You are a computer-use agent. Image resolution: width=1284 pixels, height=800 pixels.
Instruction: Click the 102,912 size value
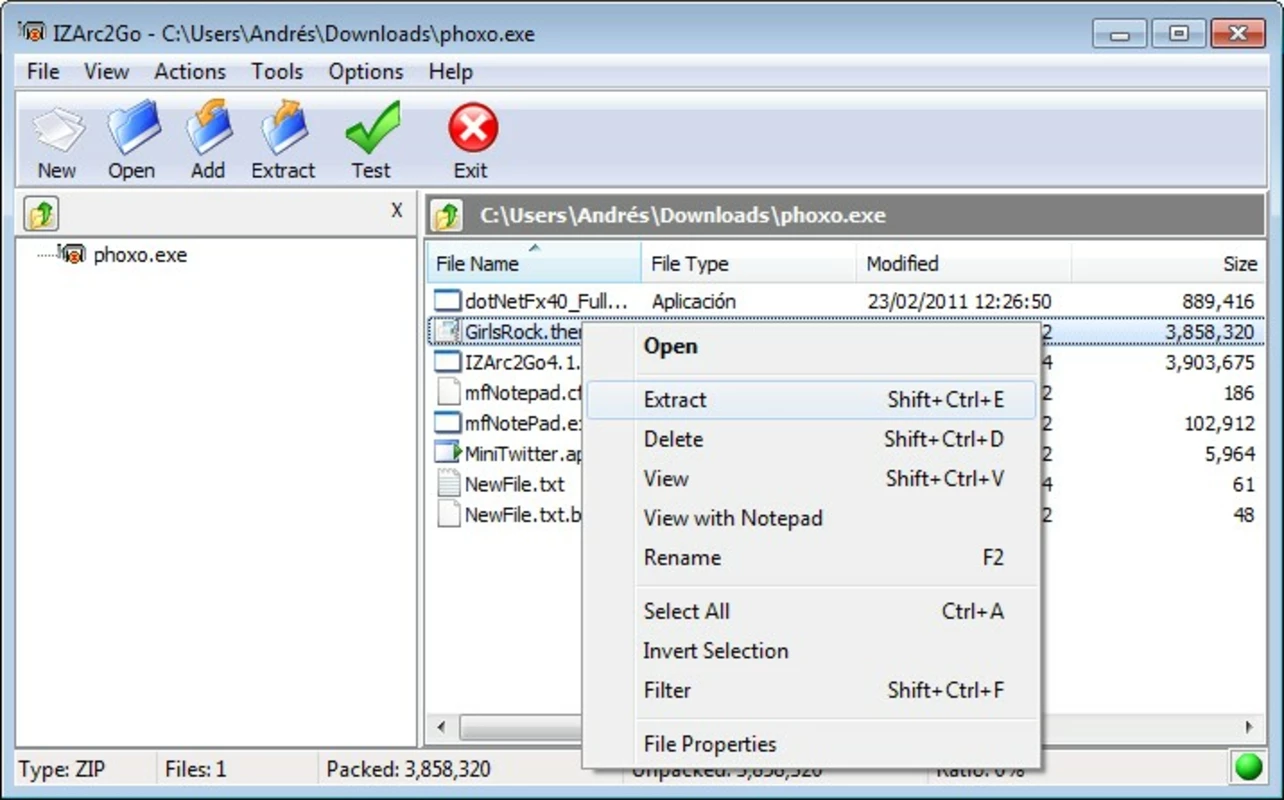click(1219, 423)
